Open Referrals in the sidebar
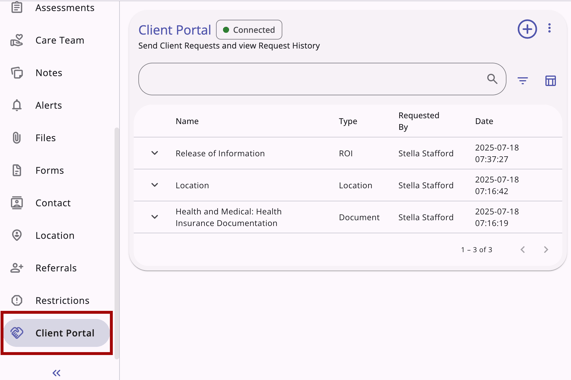Viewport: 571px width, 380px height. (57, 268)
